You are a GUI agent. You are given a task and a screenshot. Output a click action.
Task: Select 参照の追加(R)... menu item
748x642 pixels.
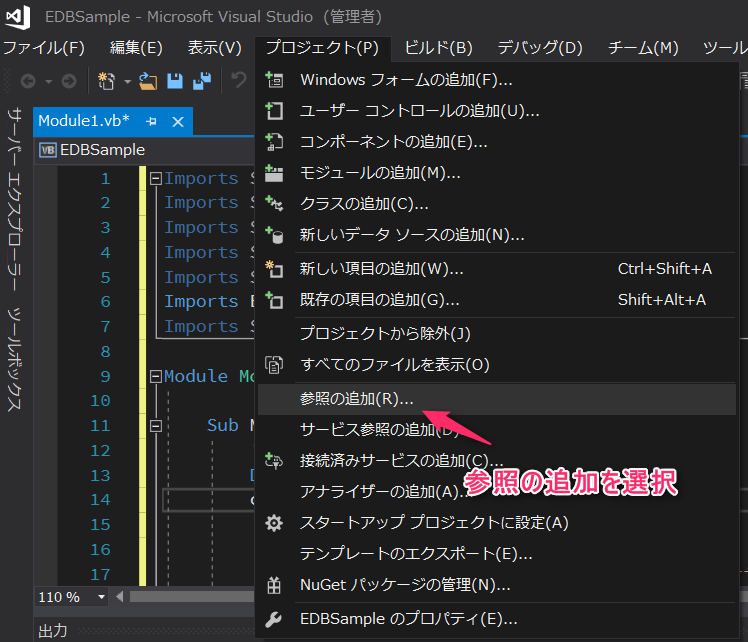(x=356, y=398)
